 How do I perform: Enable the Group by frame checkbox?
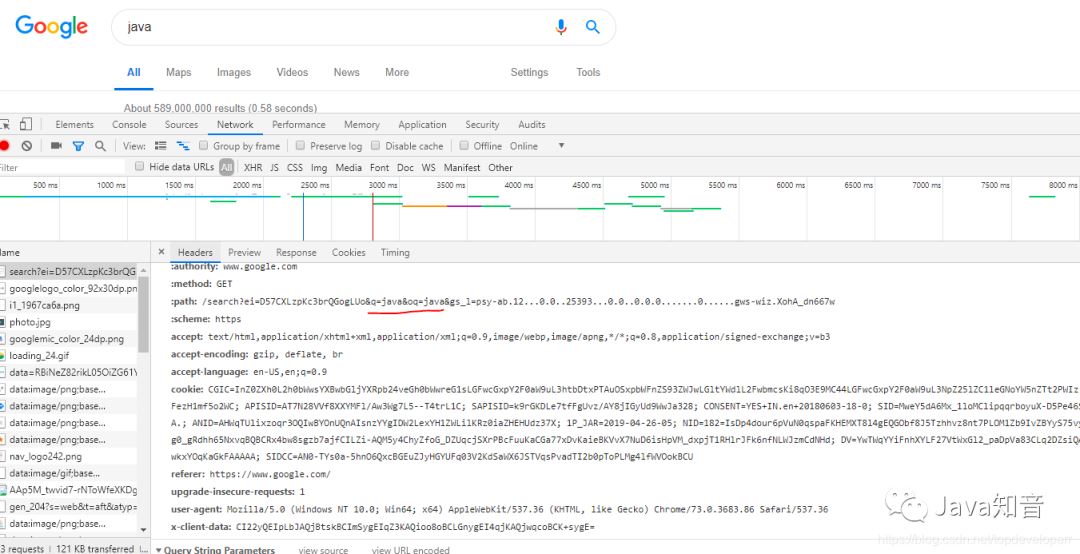pos(203,145)
